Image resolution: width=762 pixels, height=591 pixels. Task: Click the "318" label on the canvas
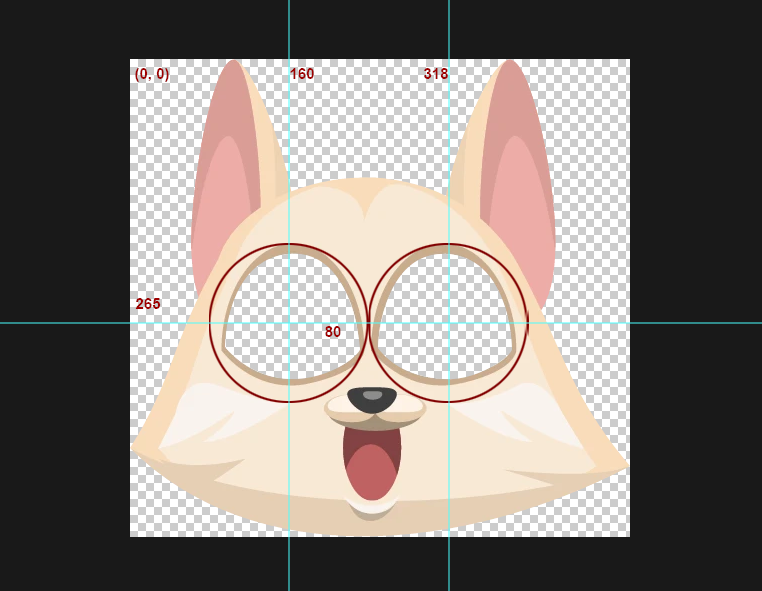coord(435,74)
